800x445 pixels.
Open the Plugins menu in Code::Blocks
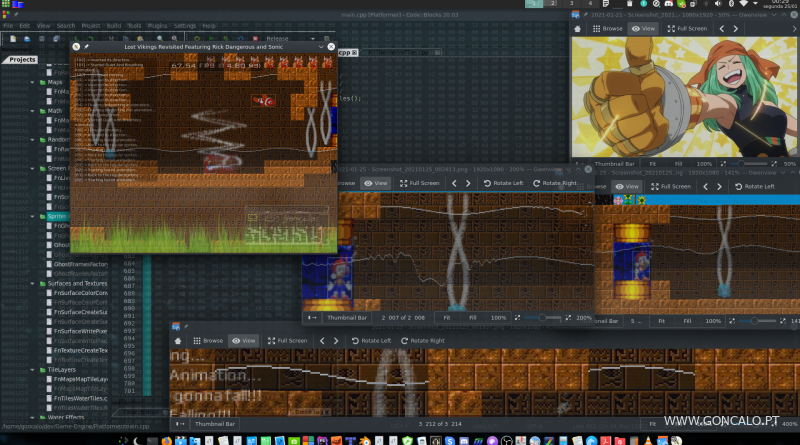(157, 26)
